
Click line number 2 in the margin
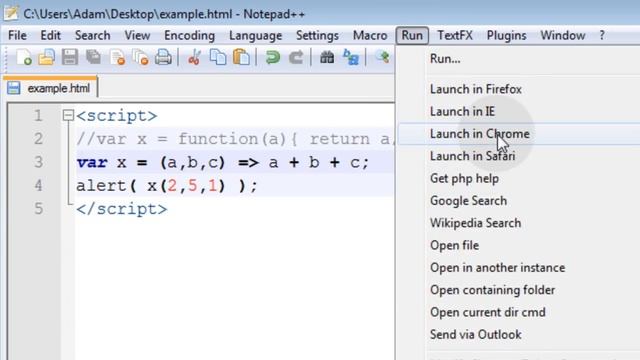[x=38, y=139]
